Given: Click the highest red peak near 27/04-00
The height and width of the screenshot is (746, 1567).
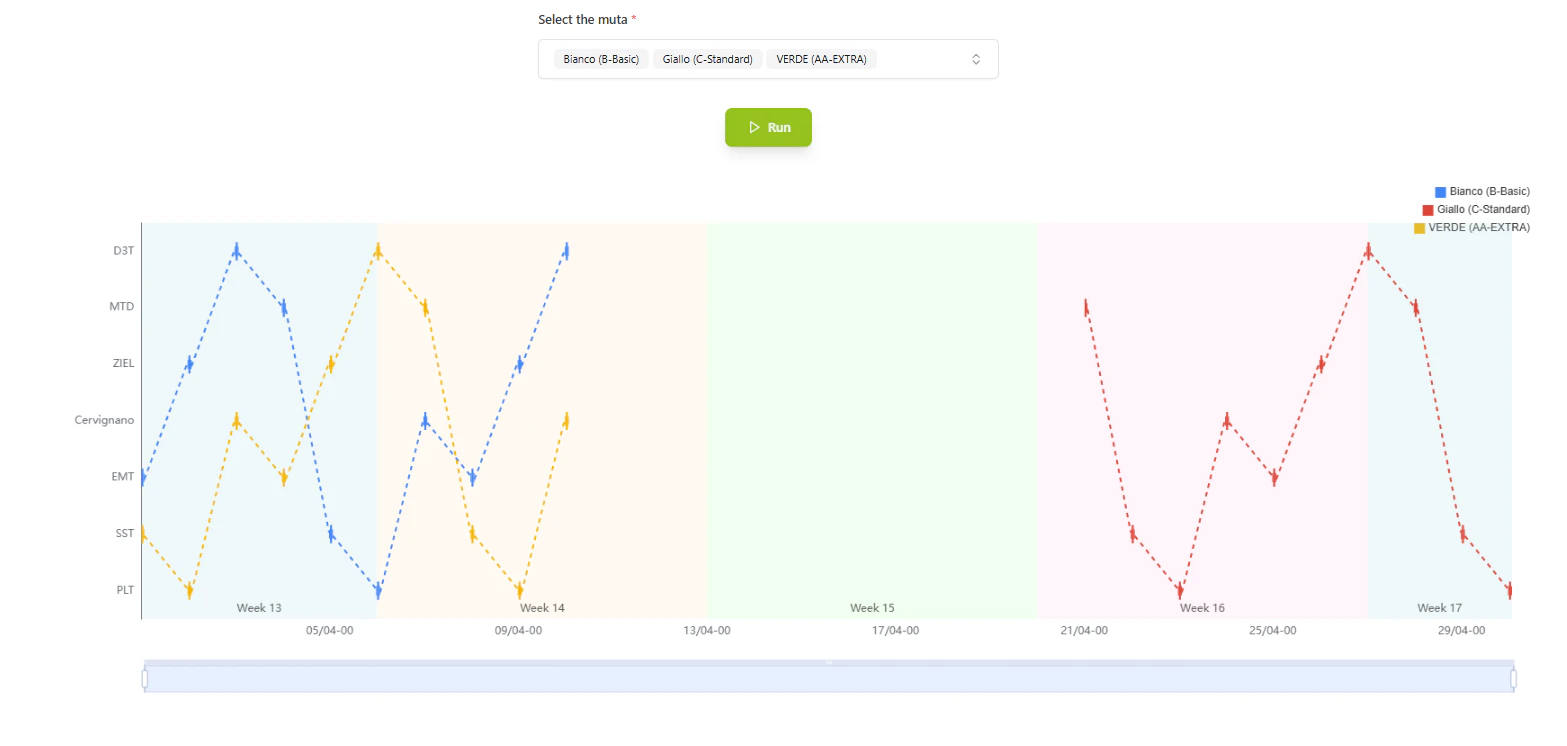Looking at the screenshot, I should coord(1368,252).
